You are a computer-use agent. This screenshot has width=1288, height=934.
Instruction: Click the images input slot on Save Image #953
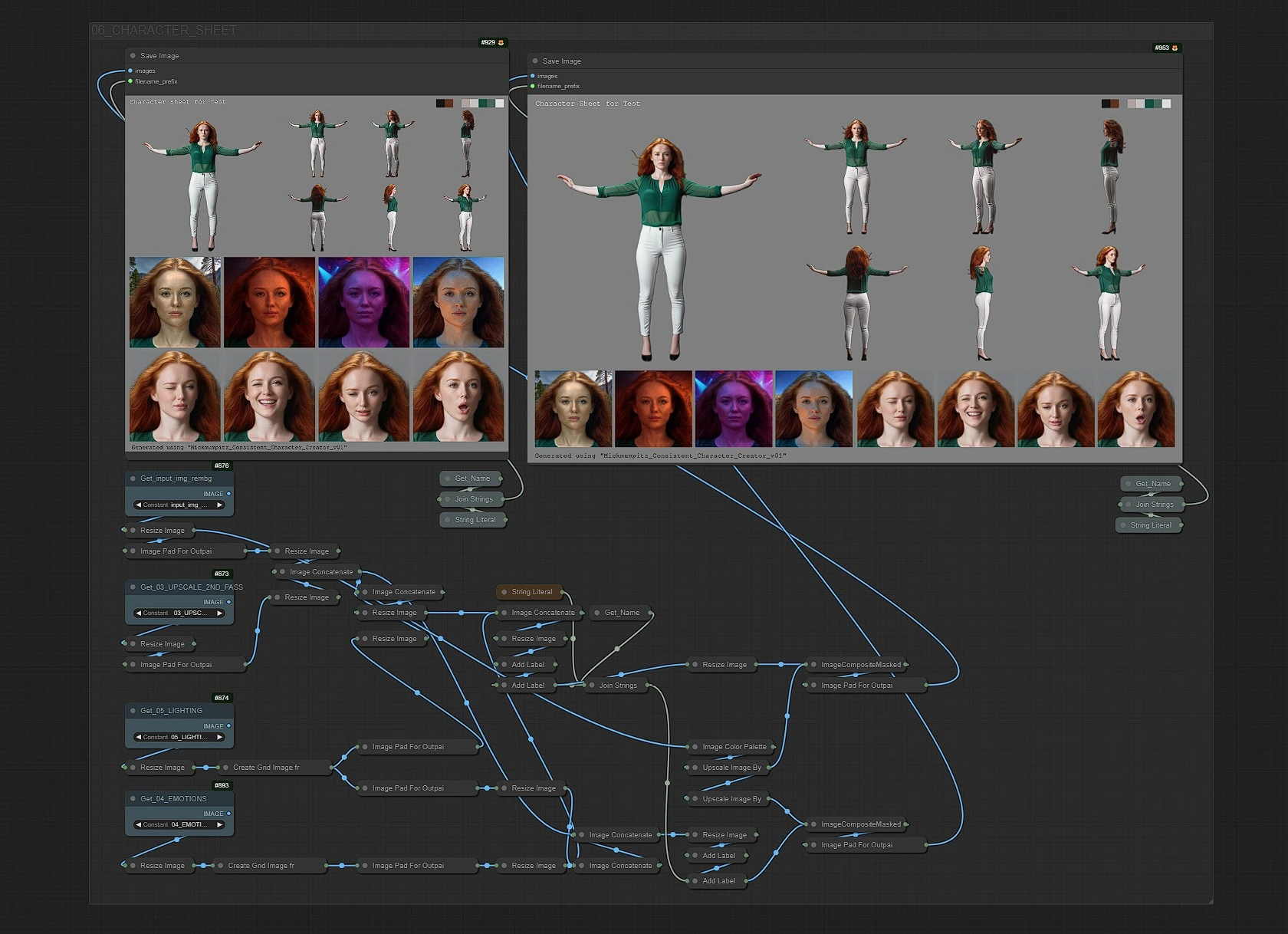coord(533,76)
